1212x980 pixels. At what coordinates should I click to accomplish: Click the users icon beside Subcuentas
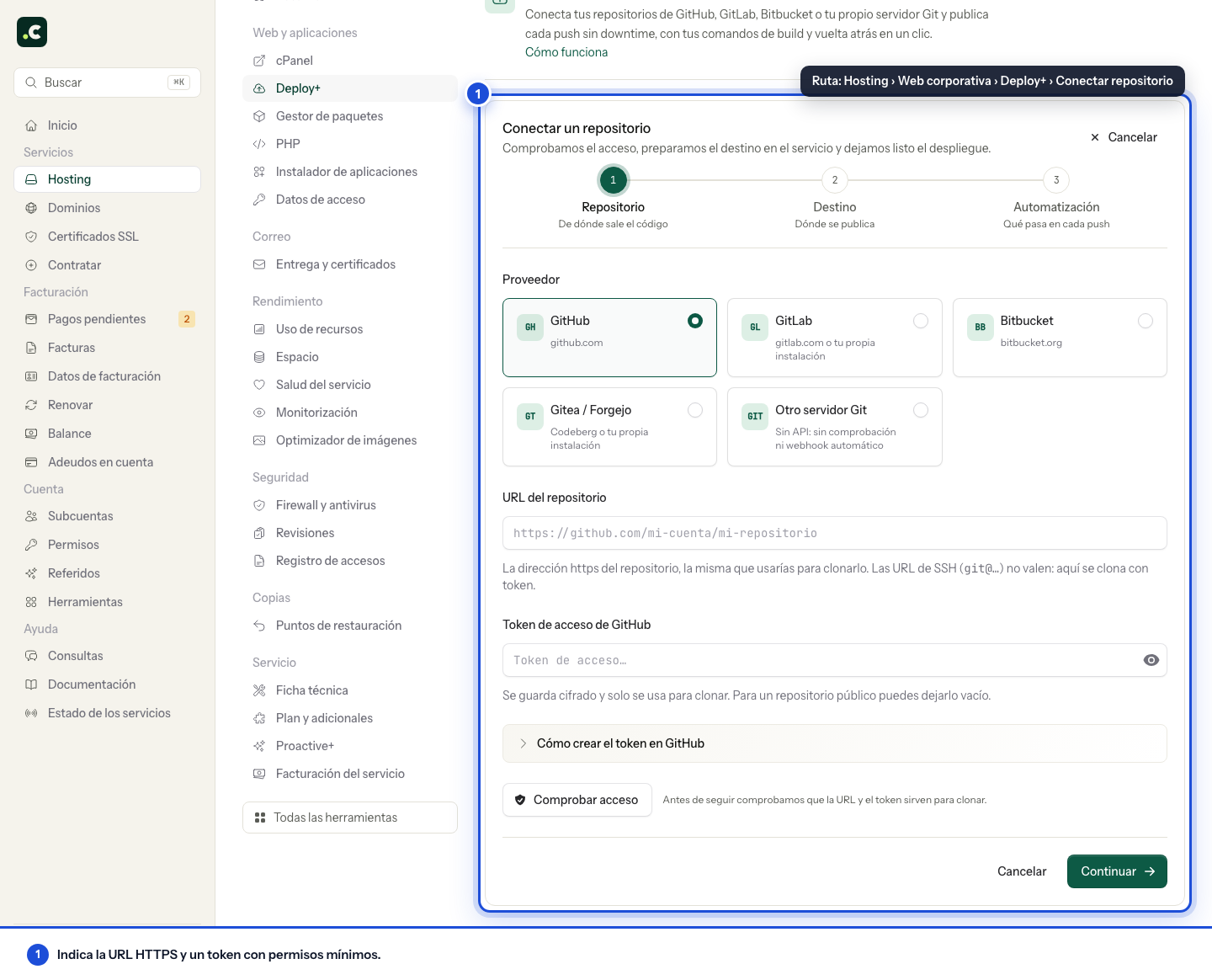31,516
